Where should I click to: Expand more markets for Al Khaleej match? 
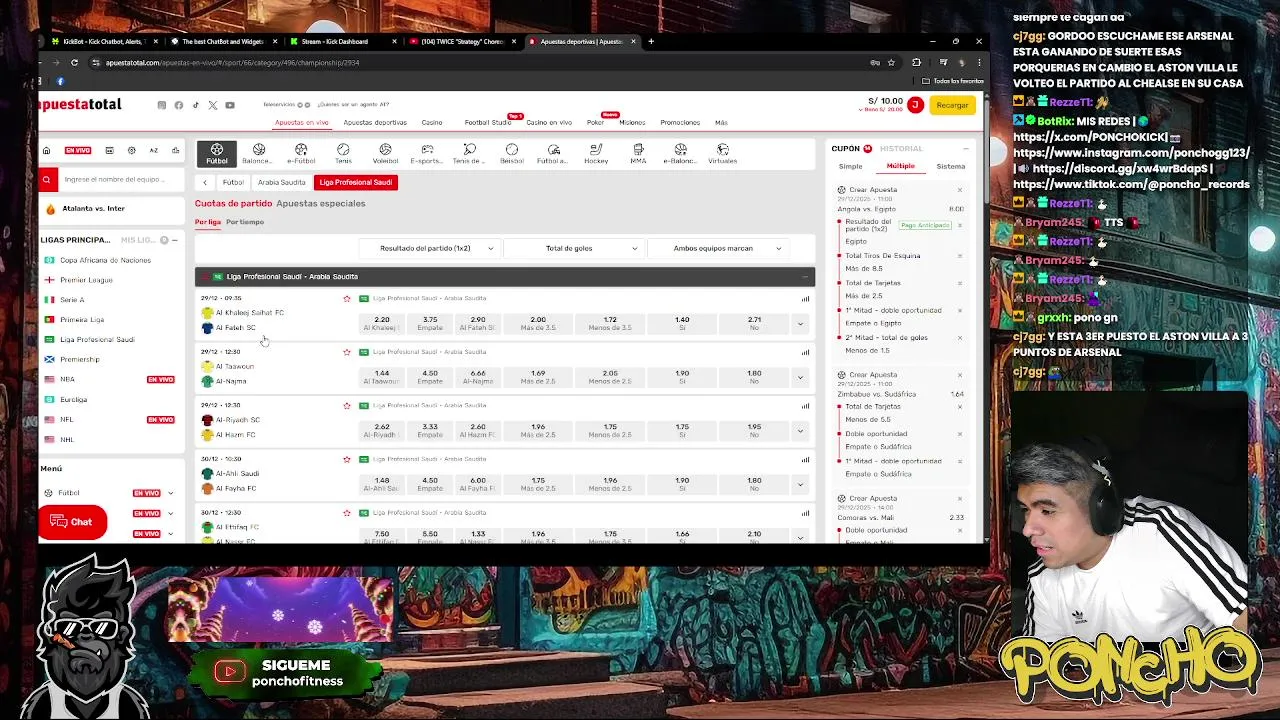coord(800,323)
